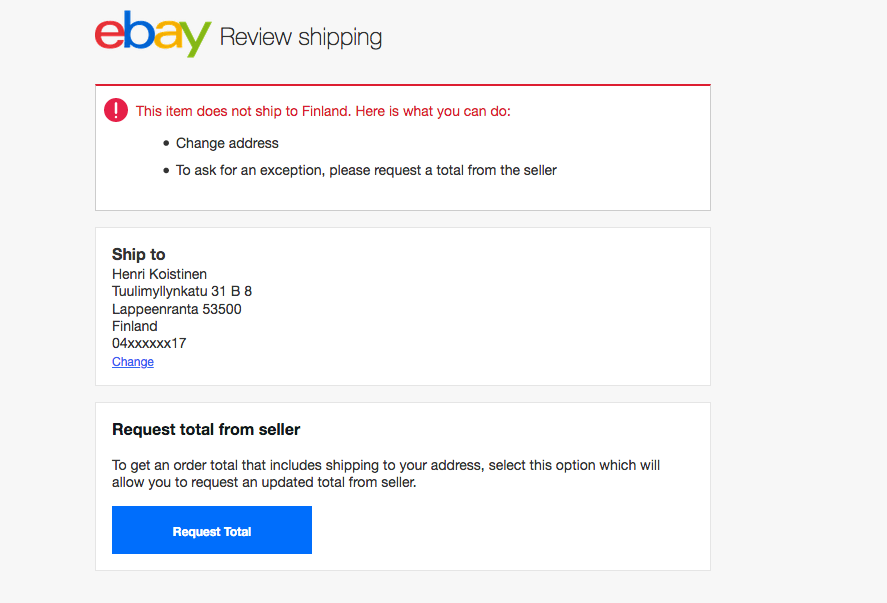
Task: Click the bullet dot before "Change address"
Action: (x=166, y=144)
